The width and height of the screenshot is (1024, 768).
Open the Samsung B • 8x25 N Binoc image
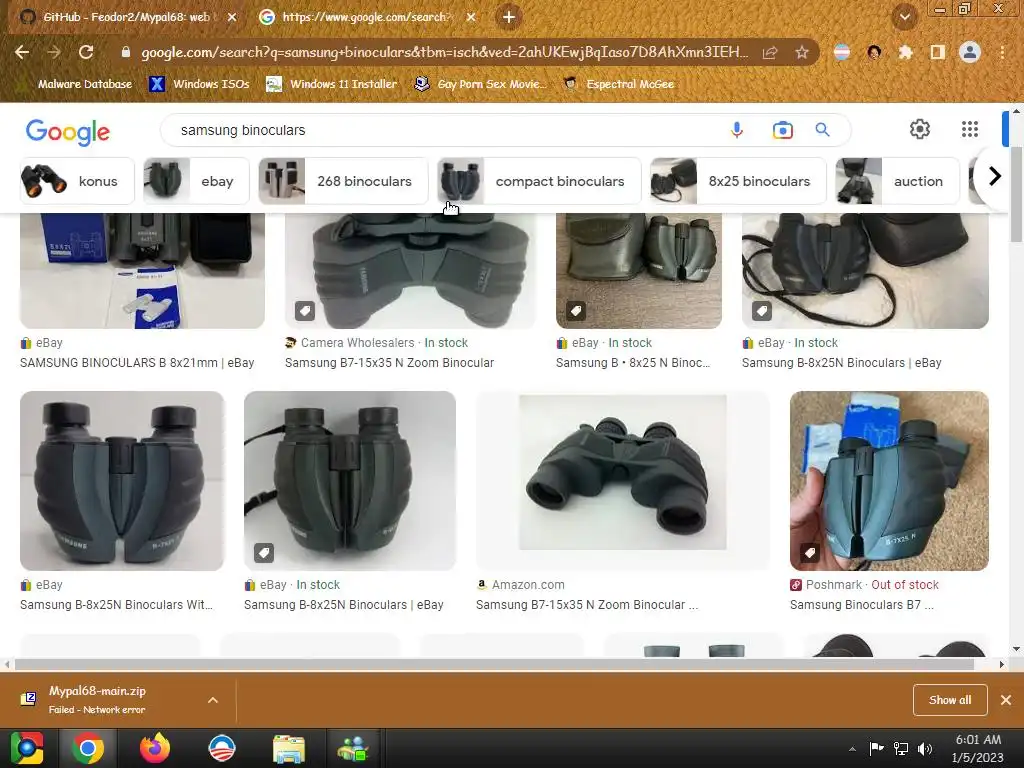pos(639,270)
